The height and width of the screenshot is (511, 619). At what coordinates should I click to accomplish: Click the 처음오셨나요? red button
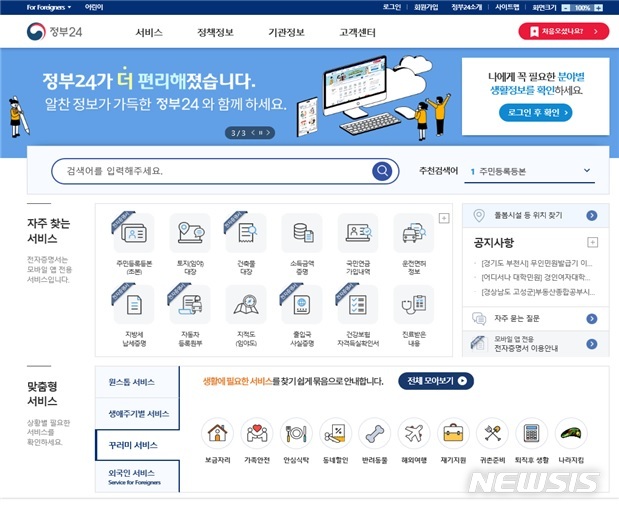tap(564, 31)
